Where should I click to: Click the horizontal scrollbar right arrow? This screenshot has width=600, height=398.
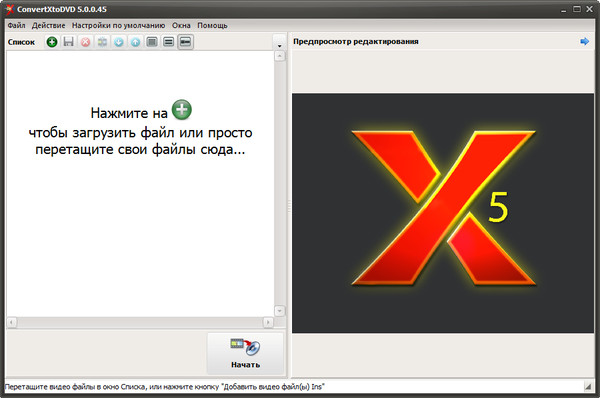(x=268, y=323)
